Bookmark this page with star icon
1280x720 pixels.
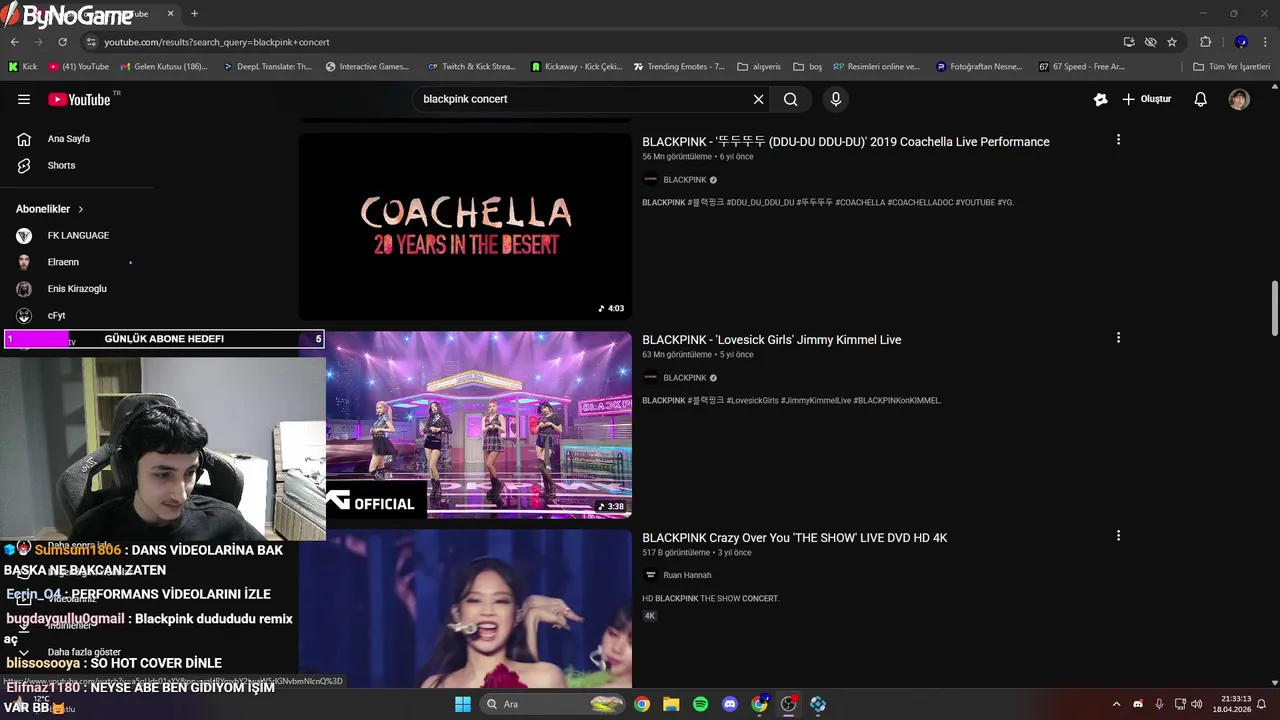[x=1172, y=42]
